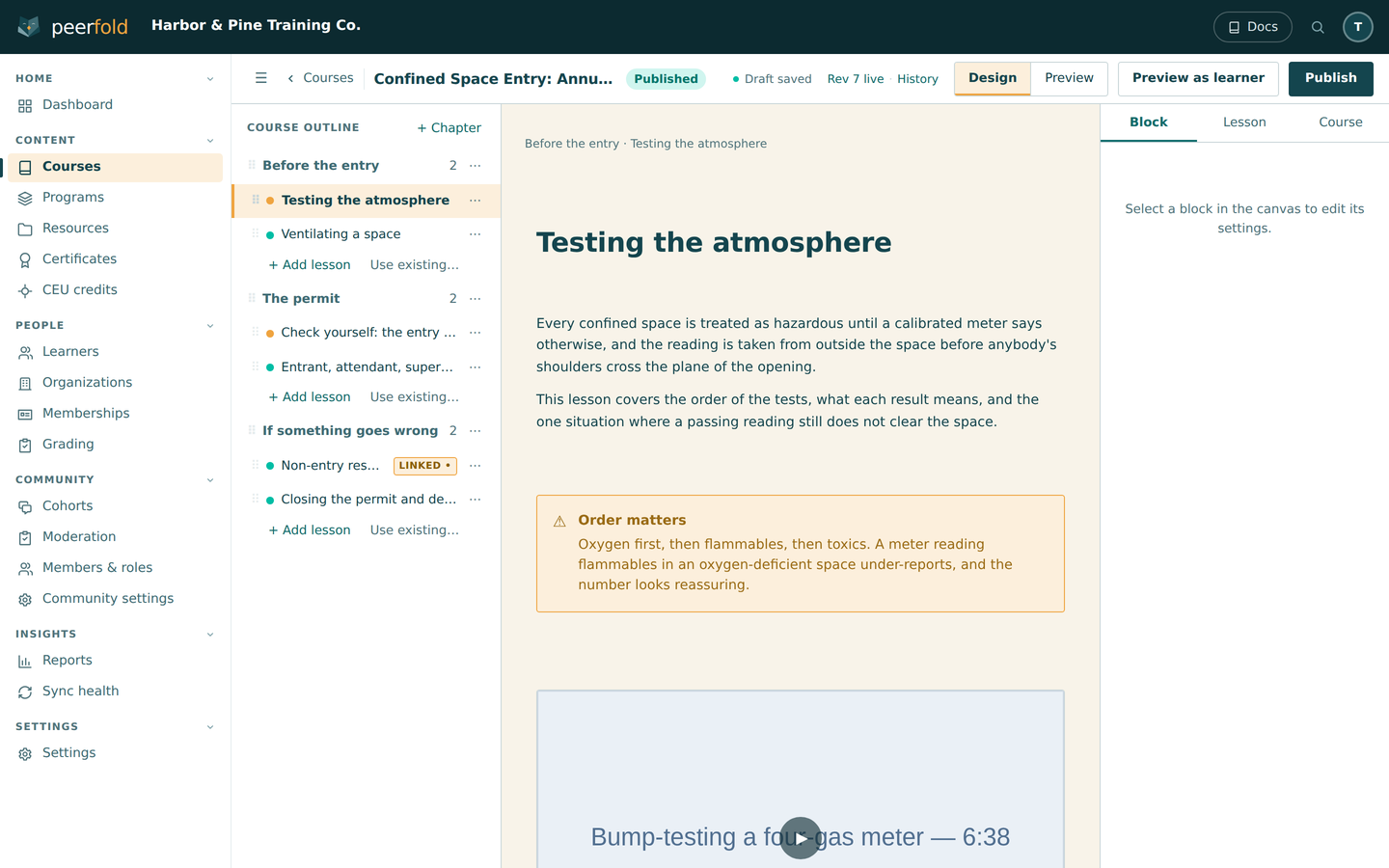Select Entrant, attendant, super... lesson
Viewport: 1389px width, 868px height.
pos(367,367)
